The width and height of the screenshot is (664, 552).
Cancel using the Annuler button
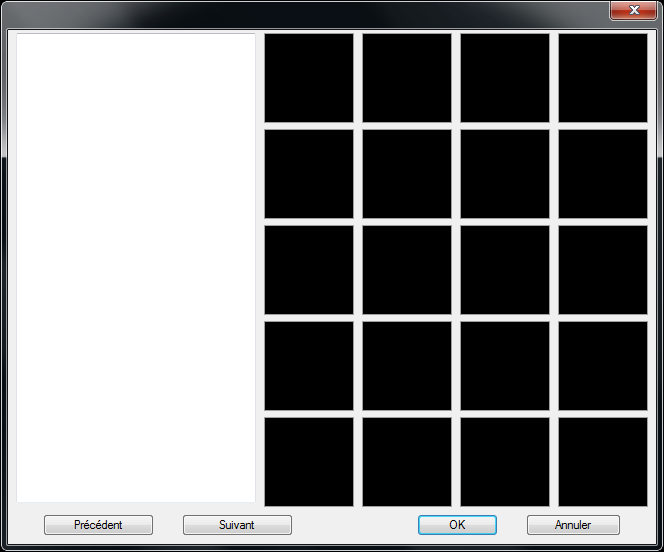click(x=573, y=525)
